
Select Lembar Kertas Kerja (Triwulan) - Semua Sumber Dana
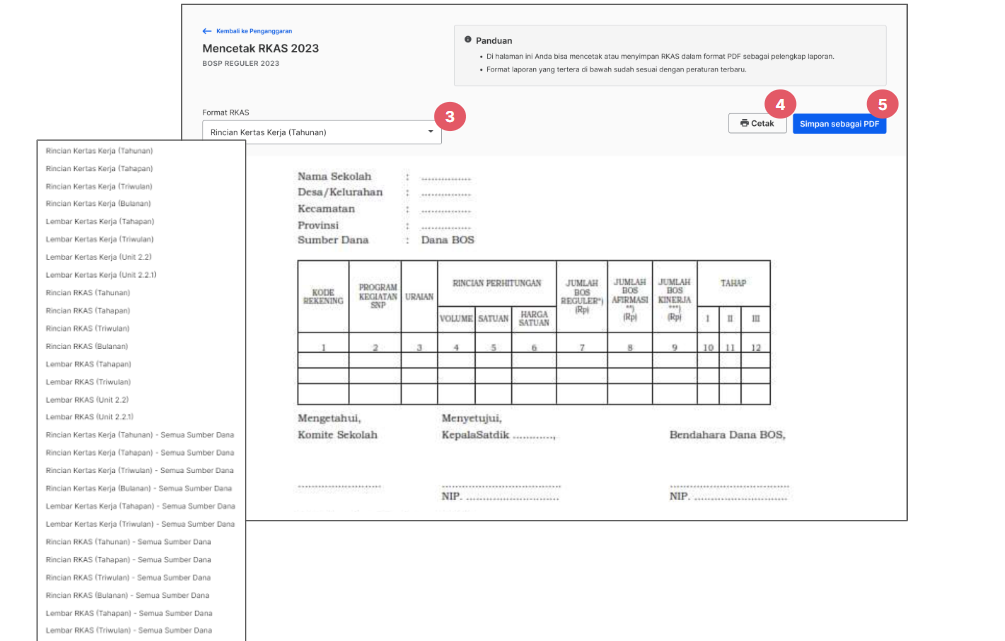tap(140, 524)
